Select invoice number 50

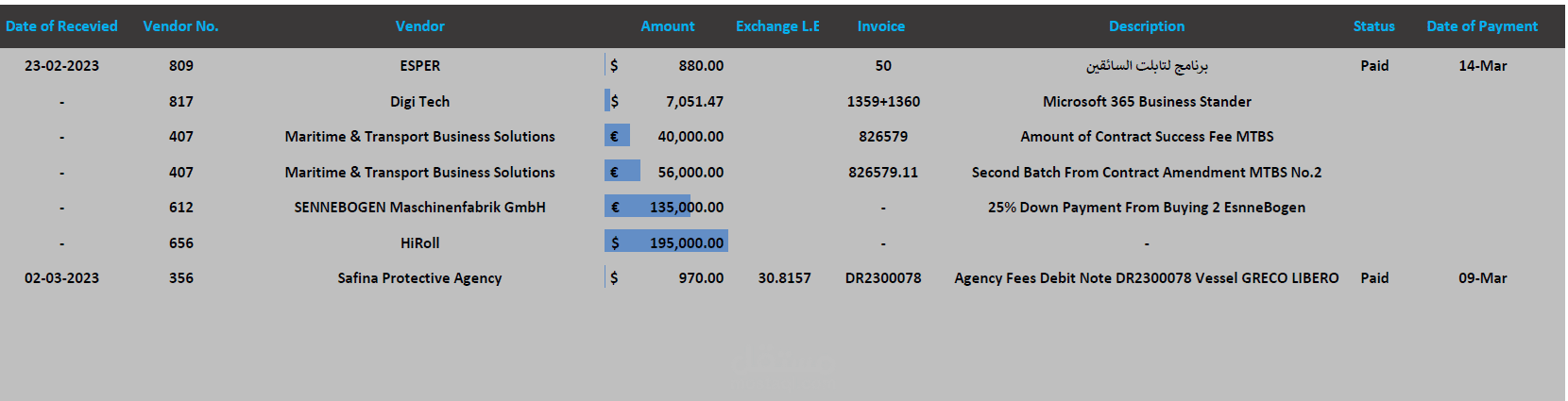coord(883,66)
